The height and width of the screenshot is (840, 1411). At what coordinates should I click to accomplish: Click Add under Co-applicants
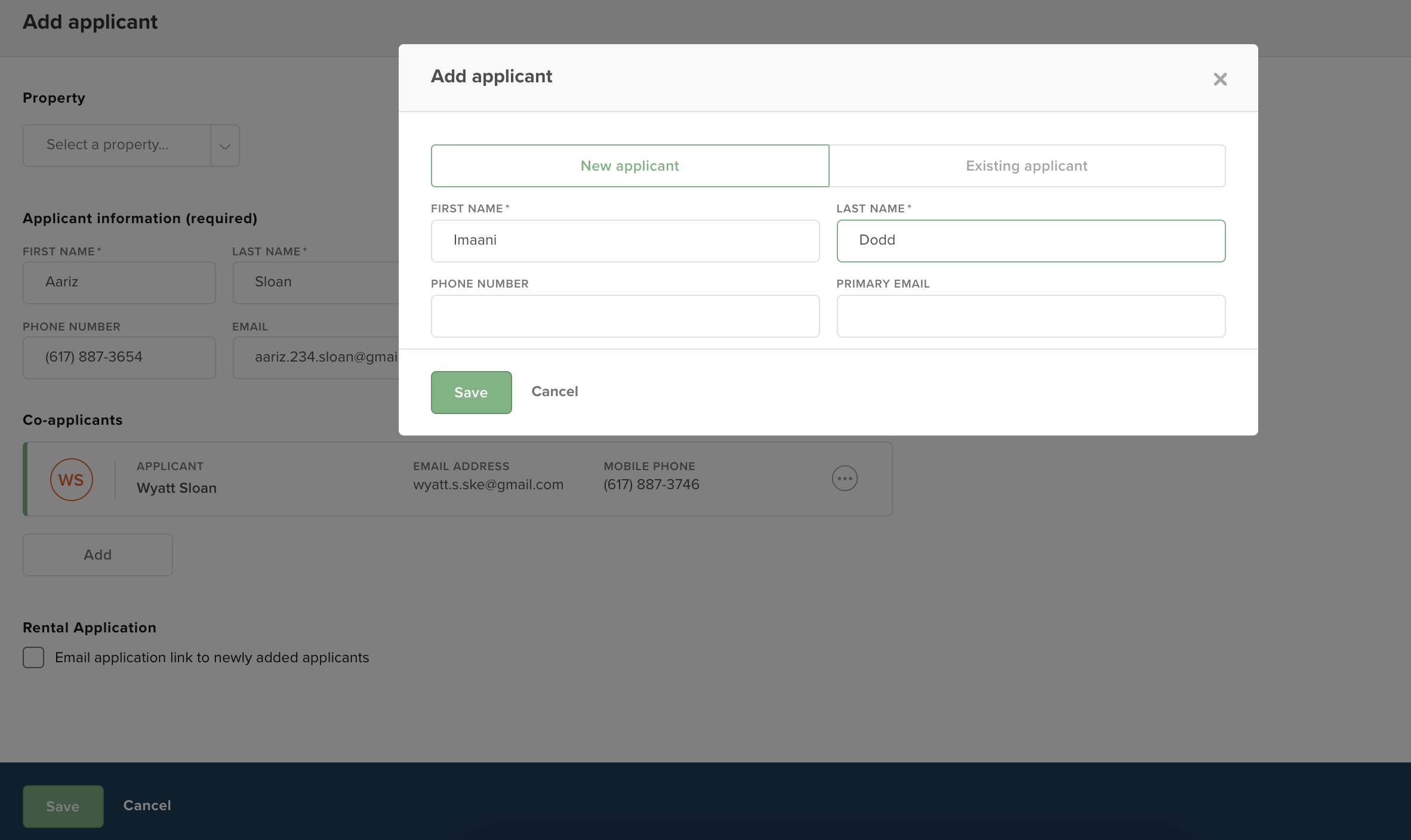pyautogui.click(x=97, y=554)
